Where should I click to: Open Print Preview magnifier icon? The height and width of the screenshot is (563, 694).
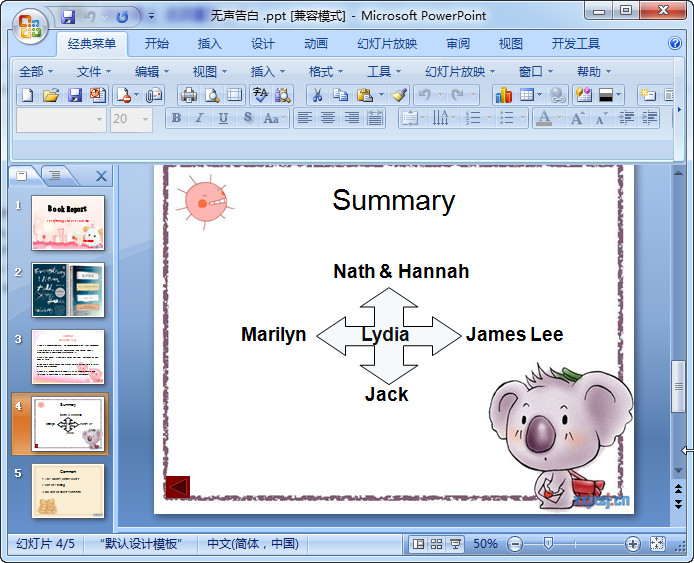(212, 95)
